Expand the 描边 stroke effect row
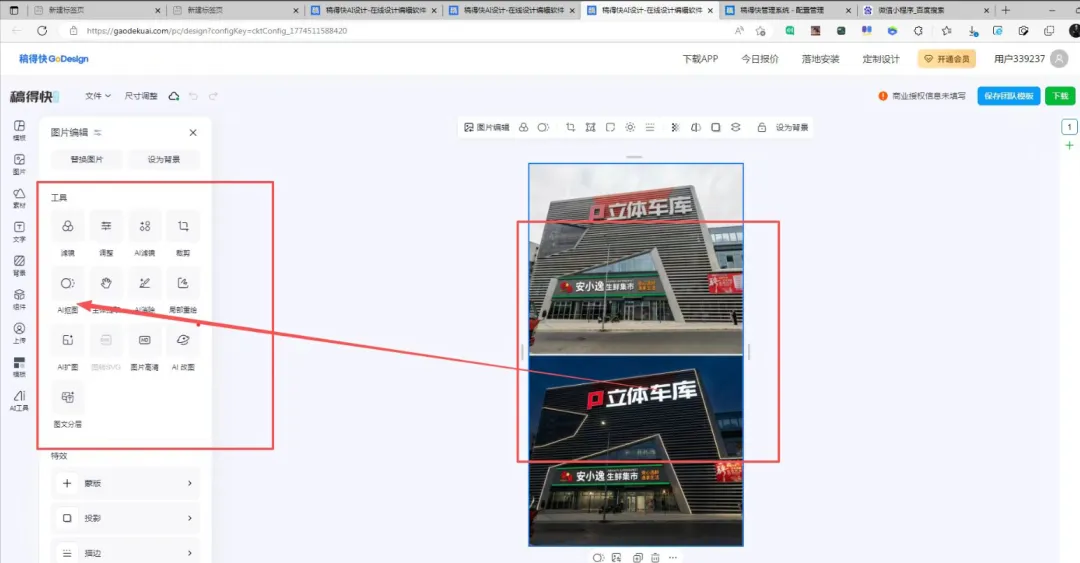The height and width of the screenshot is (563, 1080). click(125, 553)
